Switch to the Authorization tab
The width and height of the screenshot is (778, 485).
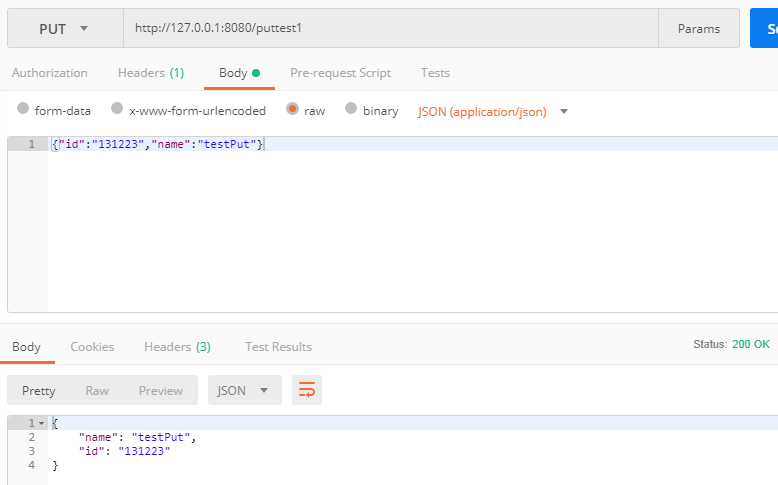pos(50,73)
